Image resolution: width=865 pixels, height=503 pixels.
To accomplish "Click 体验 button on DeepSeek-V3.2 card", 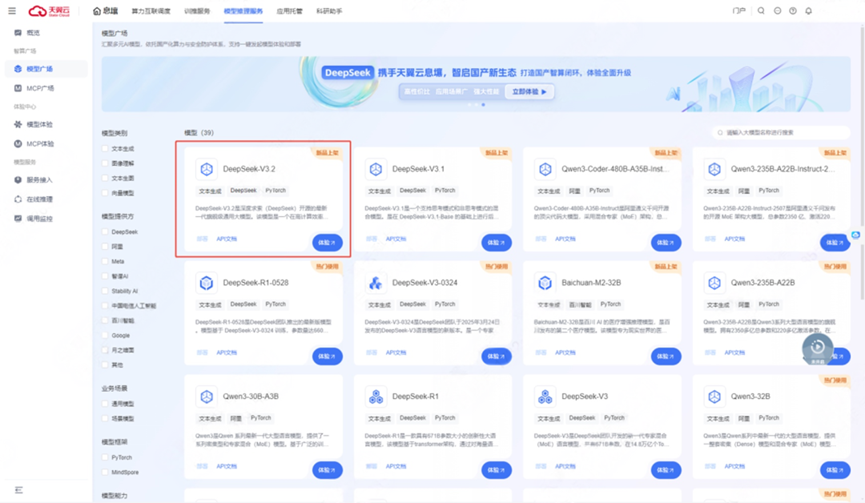I will coord(327,243).
